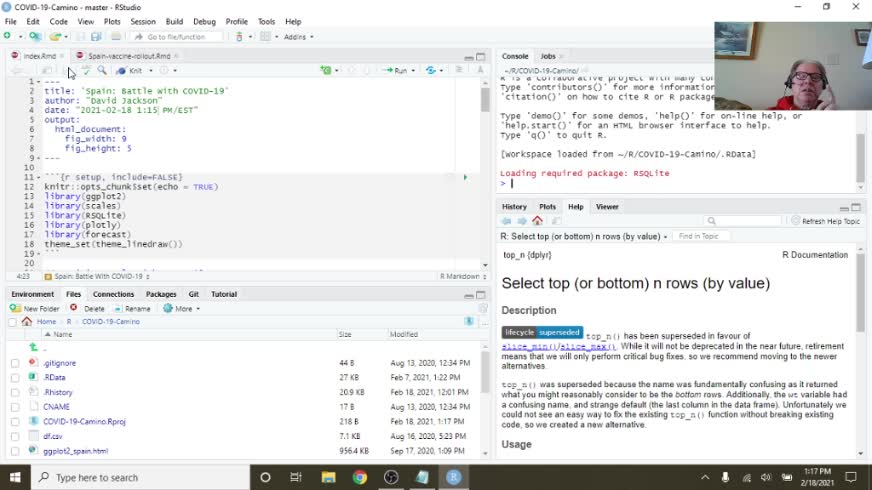Tick the checkbox next to df.csv
This screenshot has width=872, height=490.
(15, 437)
